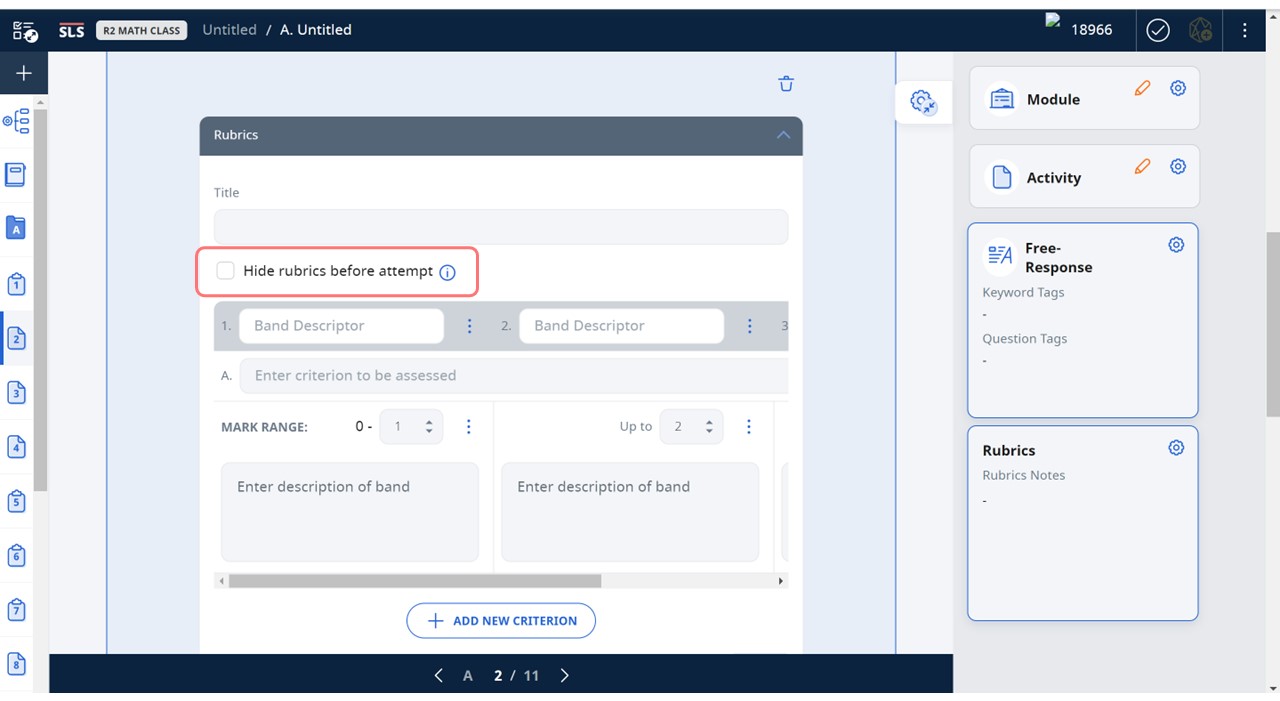Screen dimensions: 1280x701
Task: Open the vertical ellipsis menu in header
Action: click(x=1245, y=30)
